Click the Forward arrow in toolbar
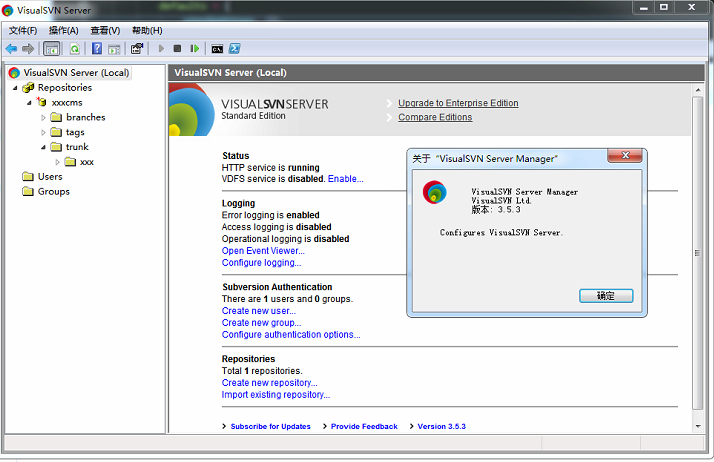 pos(28,49)
